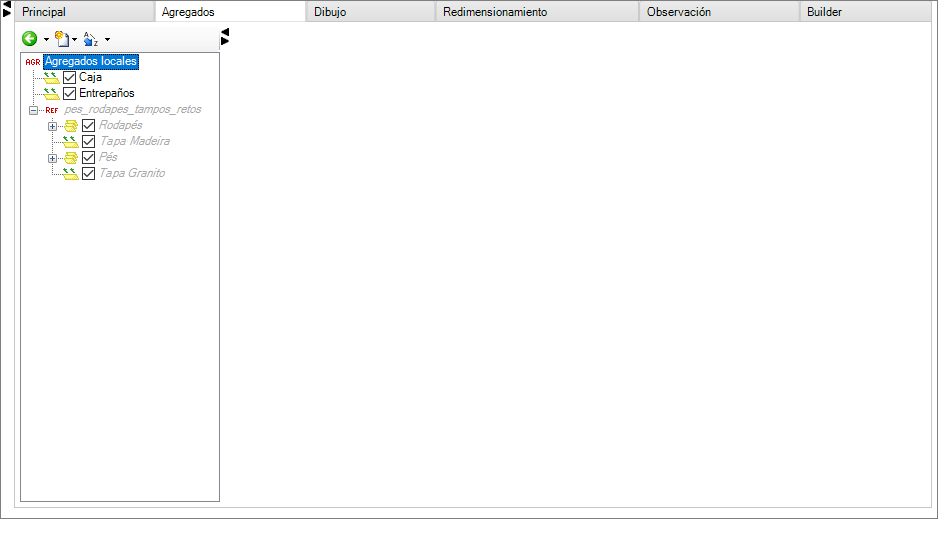Click the yellow aggregate icon beside Caja
Image resolution: width=947 pixels, height=539 pixels.
point(51,78)
